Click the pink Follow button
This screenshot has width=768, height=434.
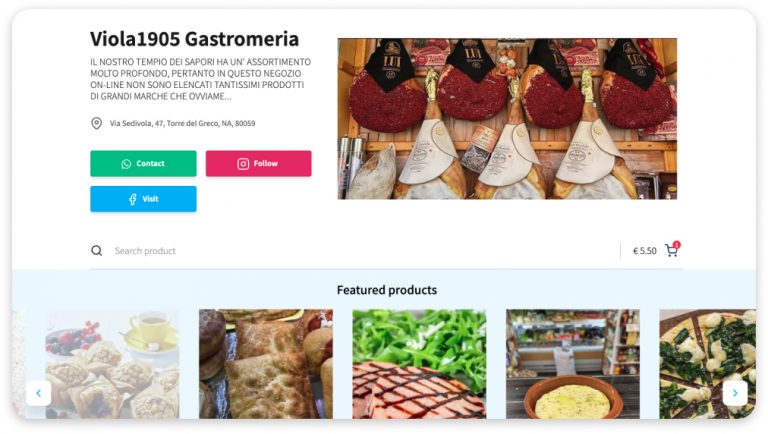[259, 164]
